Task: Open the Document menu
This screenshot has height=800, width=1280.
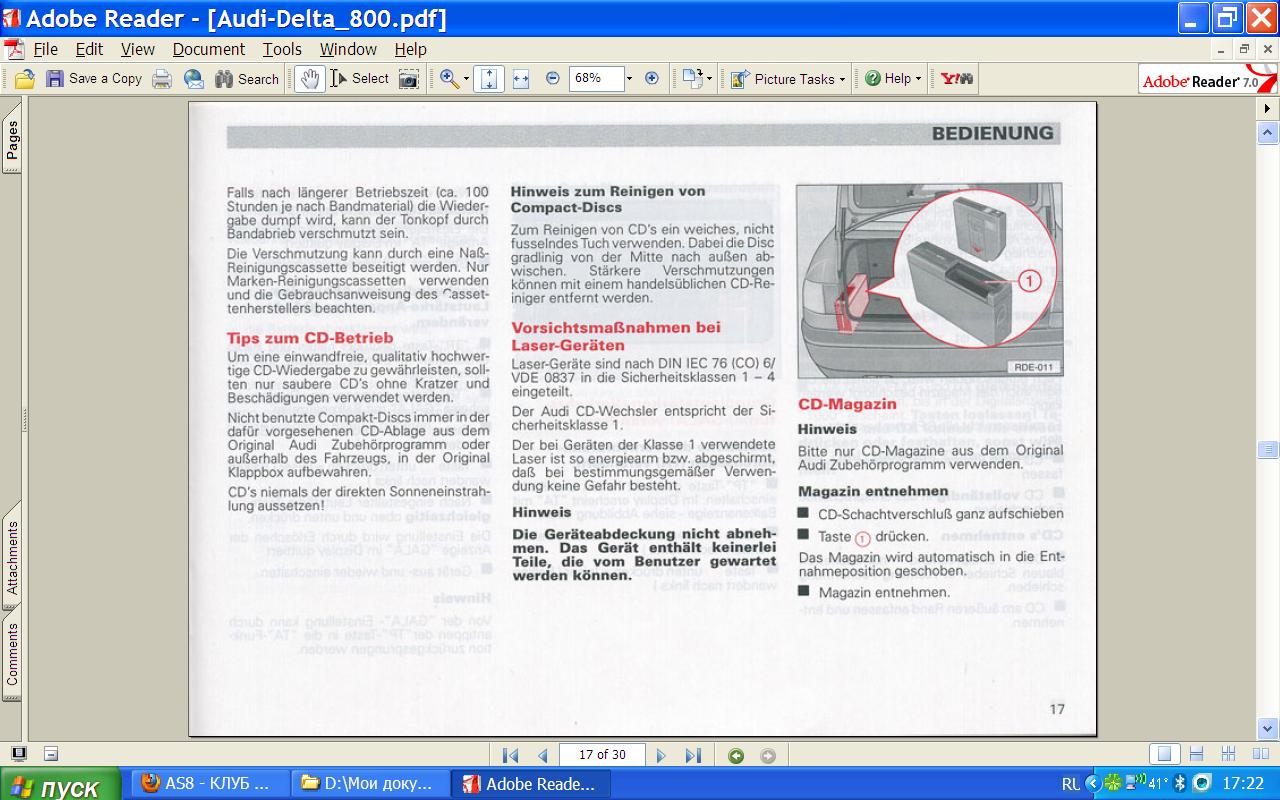Action: click(208, 49)
